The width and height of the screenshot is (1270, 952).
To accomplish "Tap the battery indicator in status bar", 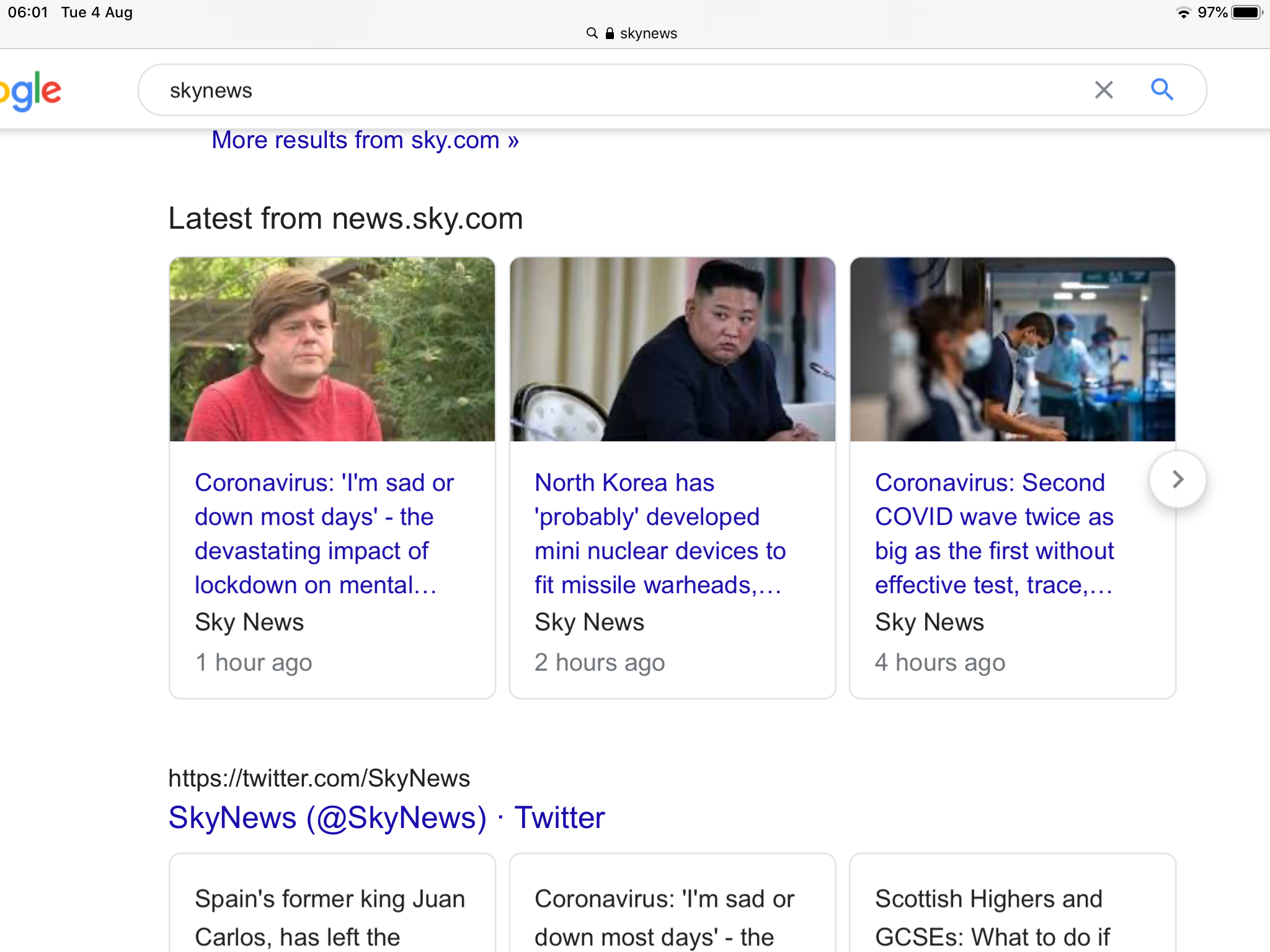I will point(1247,12).
